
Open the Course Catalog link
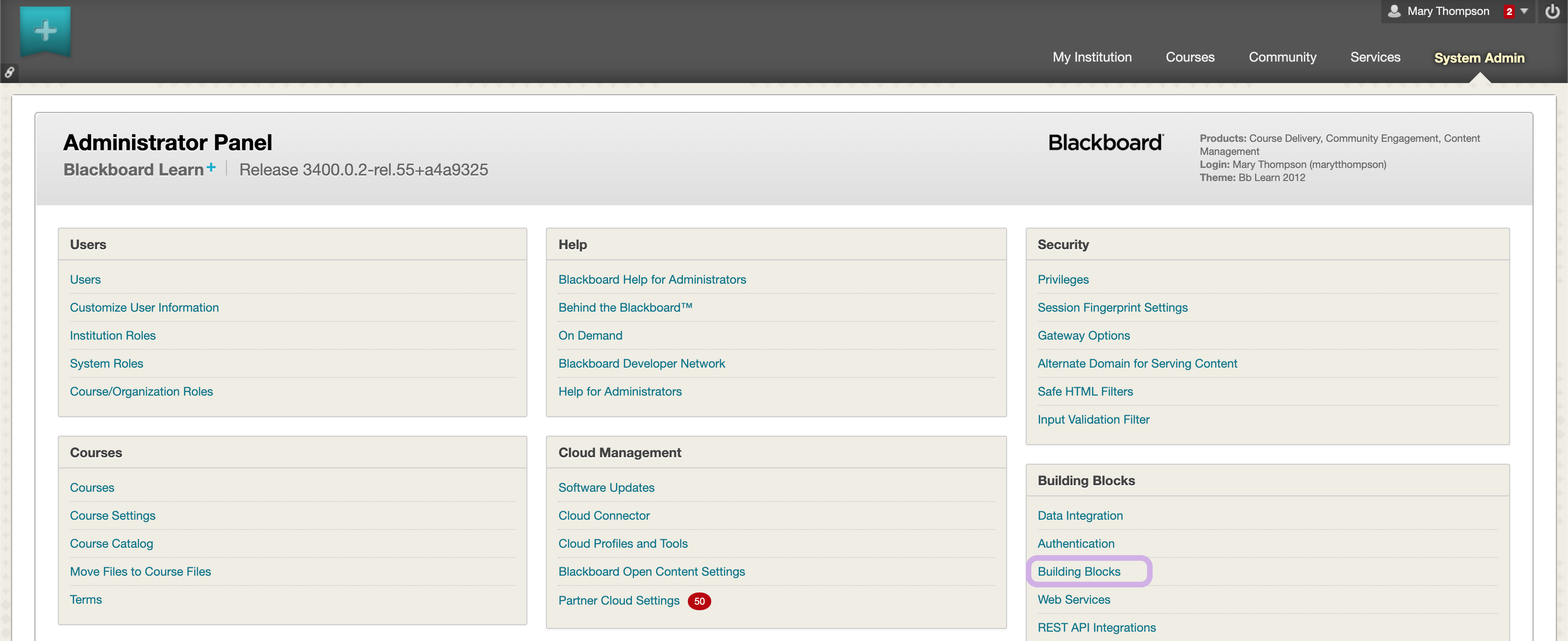pos(112,543)
